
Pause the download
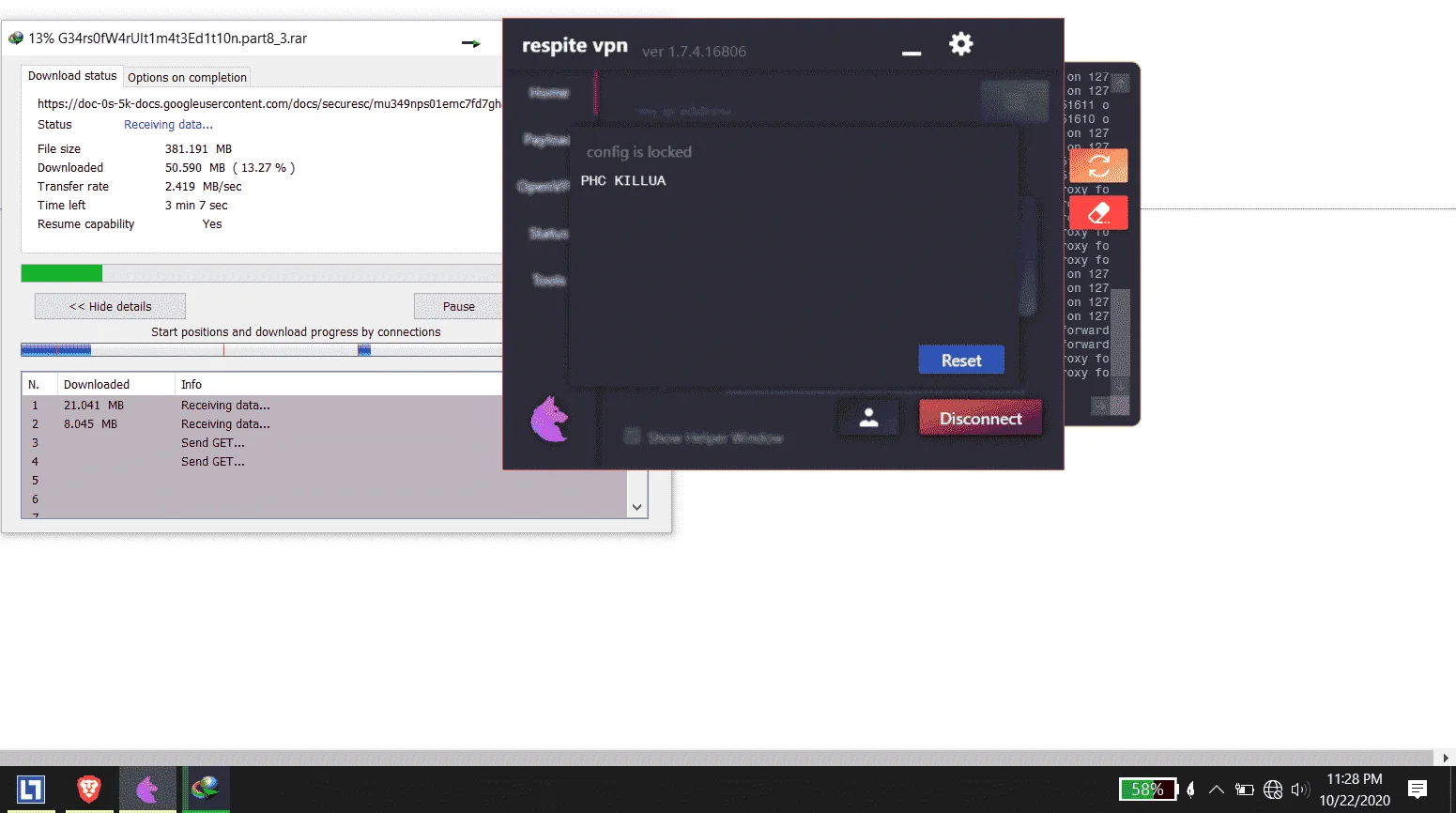tap(458, 306)
